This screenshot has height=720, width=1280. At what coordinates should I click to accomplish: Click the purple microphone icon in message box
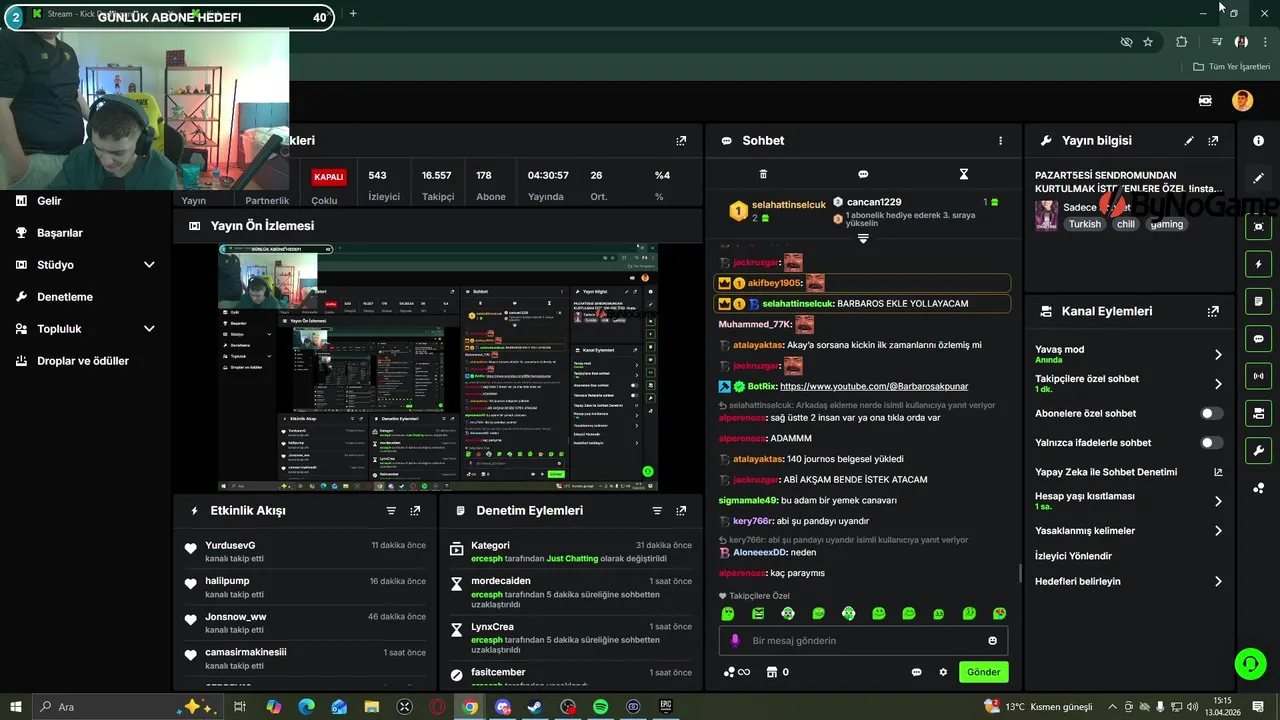(x=735, y=641)
